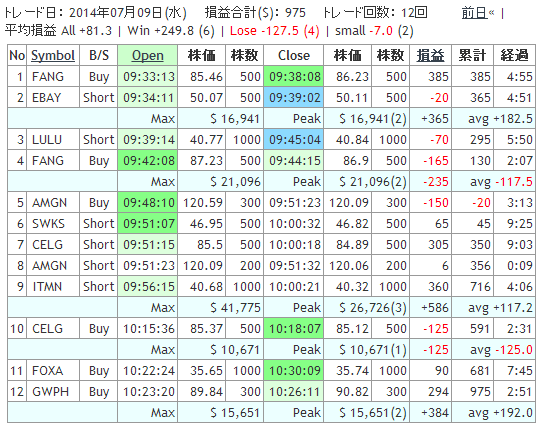540x429 pixels.
Task: Click the avg -125.0 summary
Action: pyautogui.click(x=501, y=349)
